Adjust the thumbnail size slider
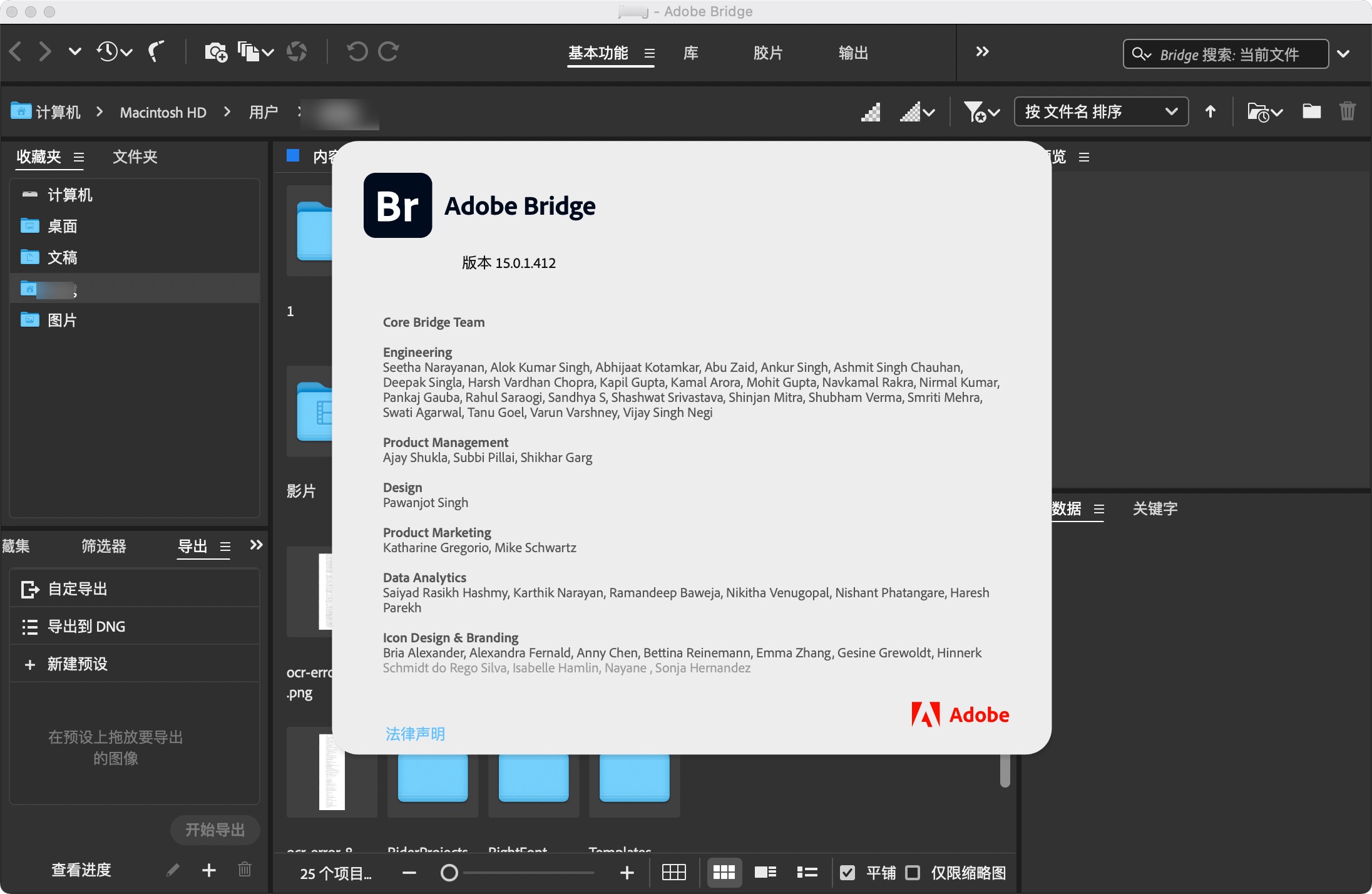1372x894 pixels. click(x=518, y=873)
